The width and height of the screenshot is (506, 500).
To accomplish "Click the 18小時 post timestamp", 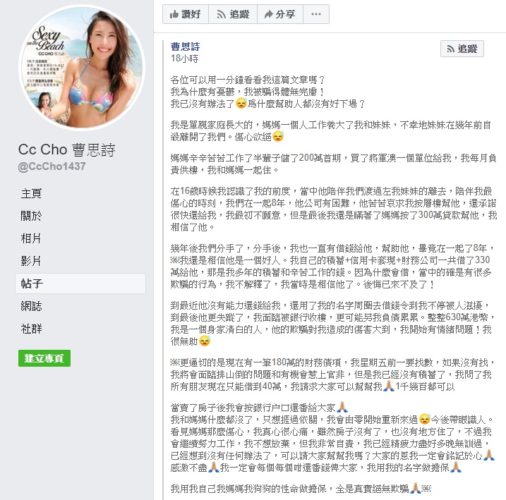I will [184, 59].
